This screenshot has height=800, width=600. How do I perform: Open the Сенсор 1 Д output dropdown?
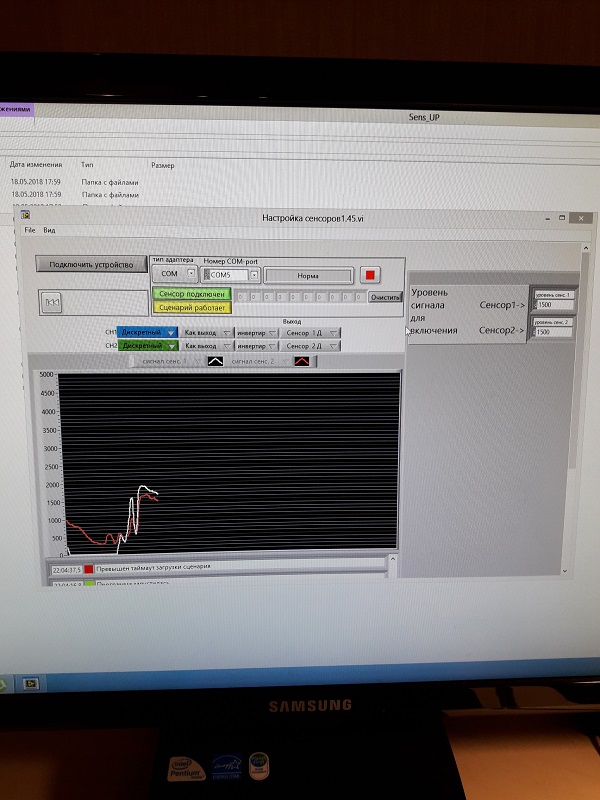(310, 333)
